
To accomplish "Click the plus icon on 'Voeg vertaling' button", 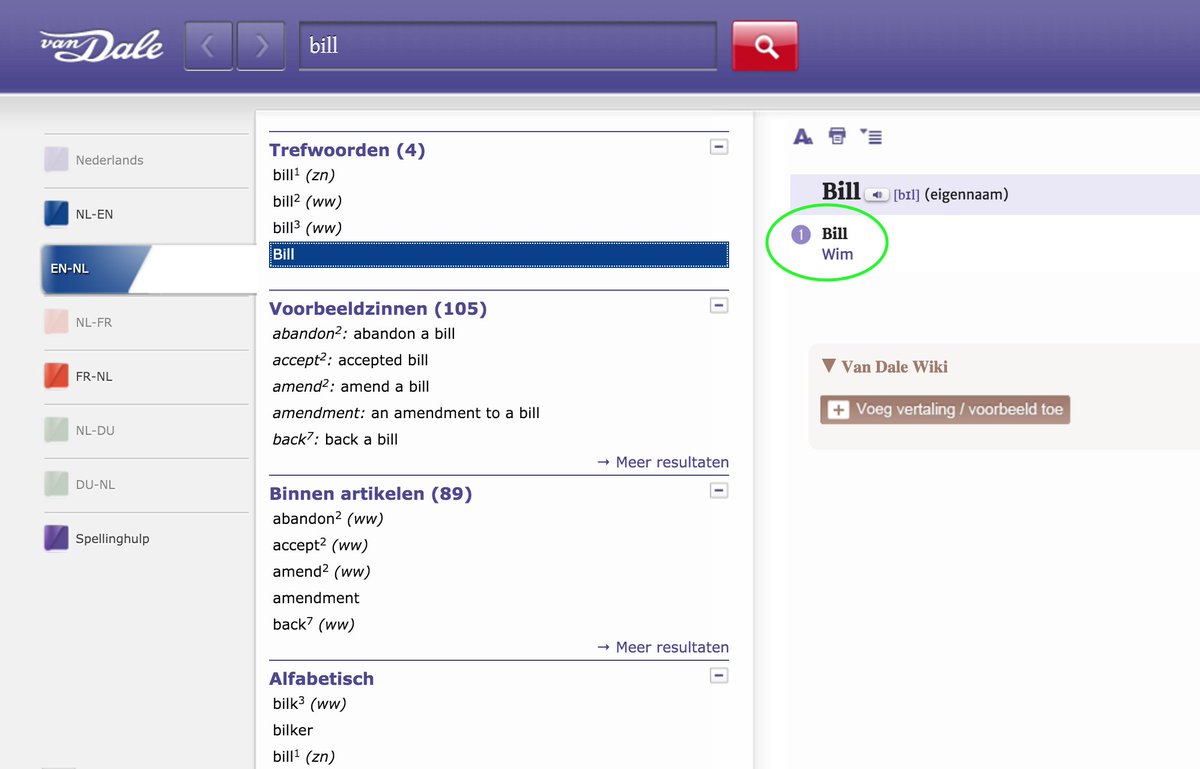I will 838,410.
